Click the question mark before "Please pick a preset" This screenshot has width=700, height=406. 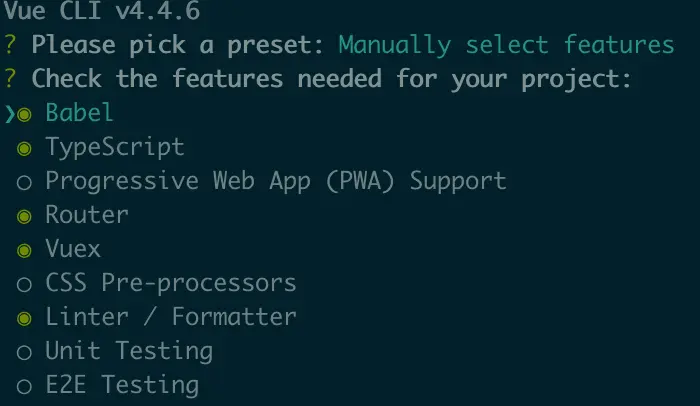9,45
